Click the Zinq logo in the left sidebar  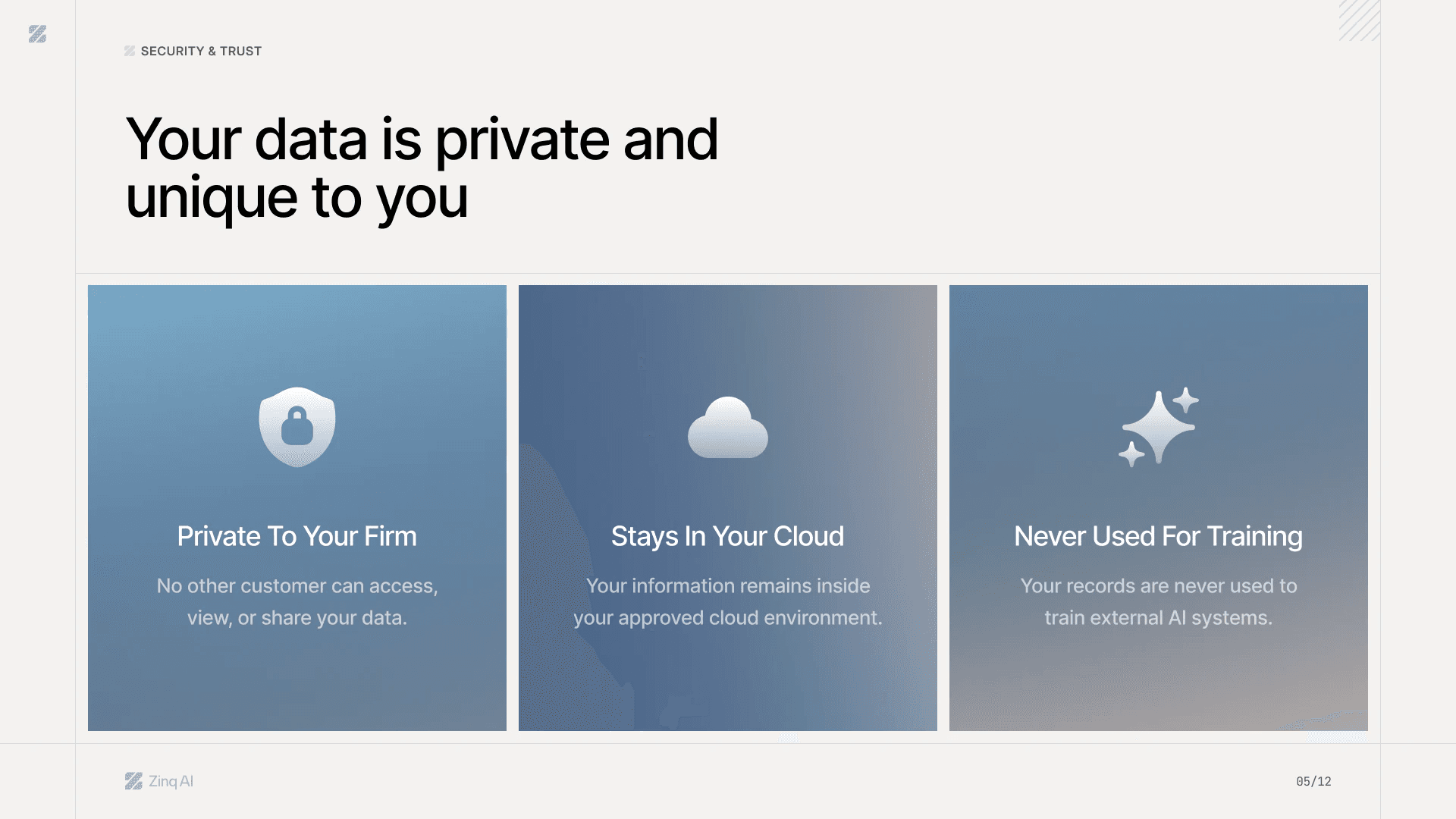click(37, 34)
